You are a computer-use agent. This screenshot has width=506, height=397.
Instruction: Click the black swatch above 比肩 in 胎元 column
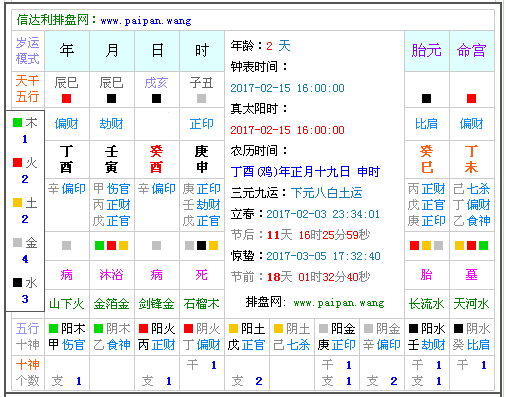tap(426, 98)
